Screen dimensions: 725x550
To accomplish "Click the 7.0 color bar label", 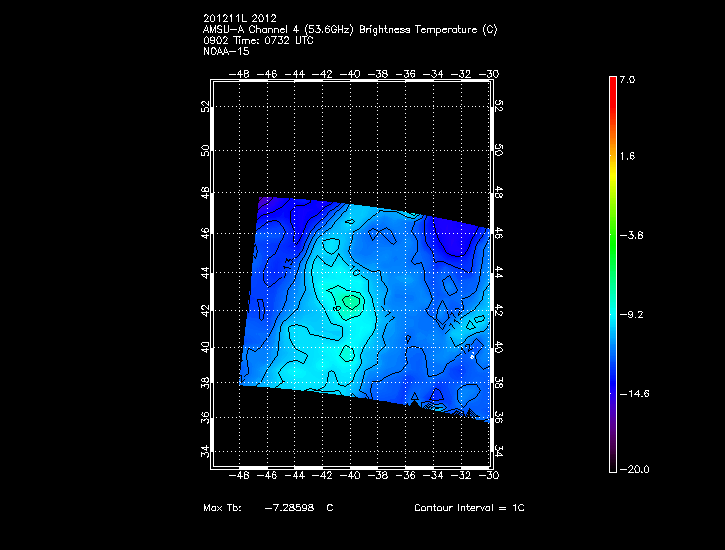I will (626, 79).
